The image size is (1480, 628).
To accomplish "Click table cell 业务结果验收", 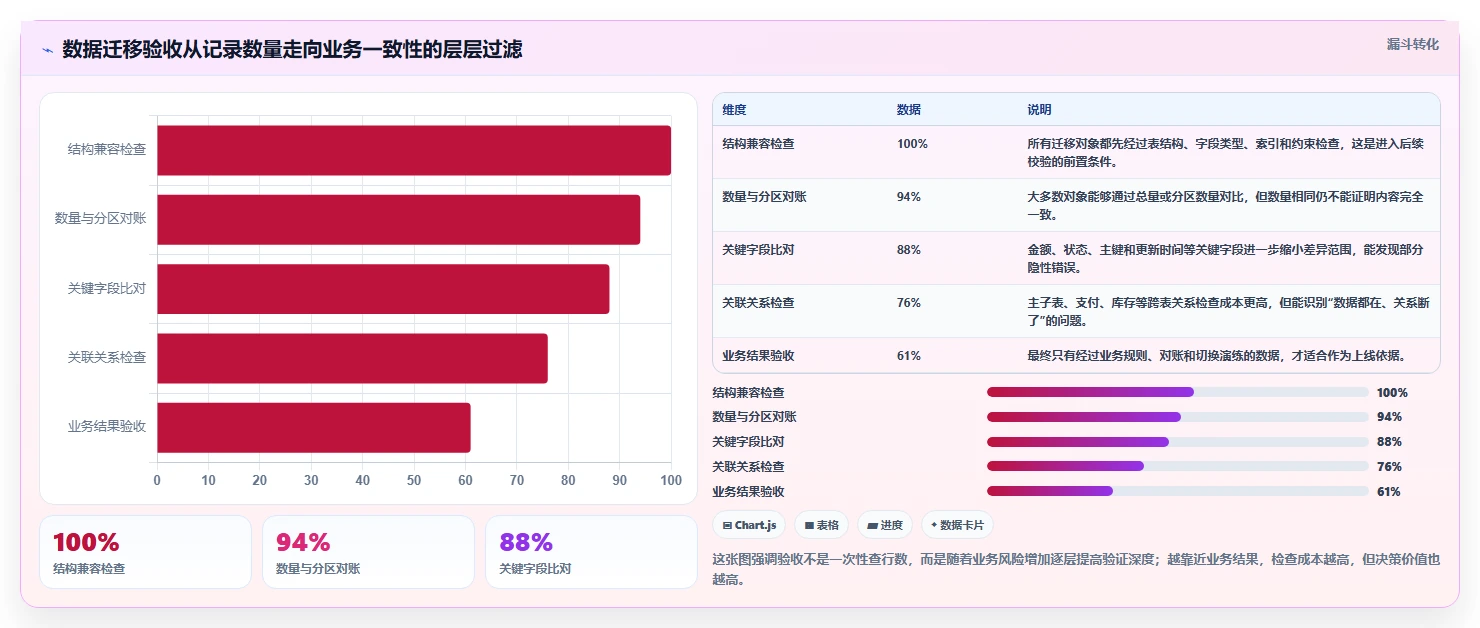I will tap(758, 356).
